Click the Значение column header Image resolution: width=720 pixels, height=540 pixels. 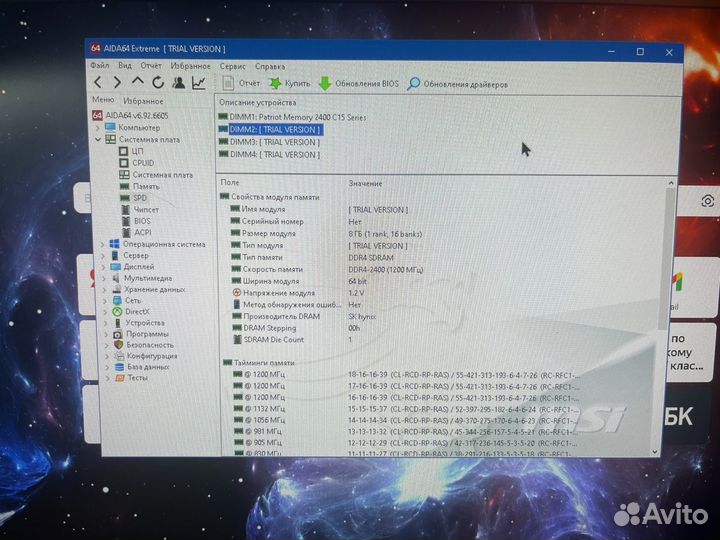point(365,183)
